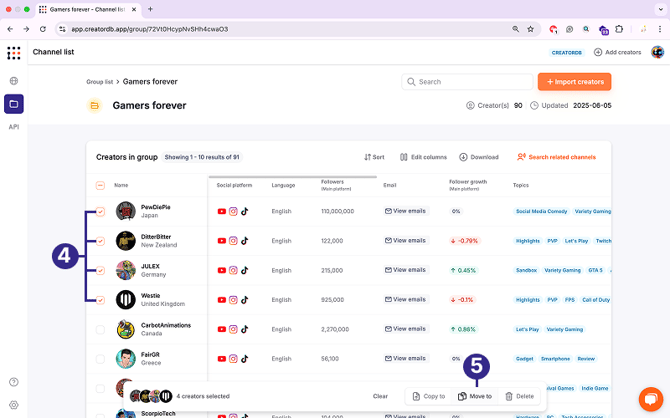
Task: Open PewDiePie's TikTok icon
Action: (244, 211)
